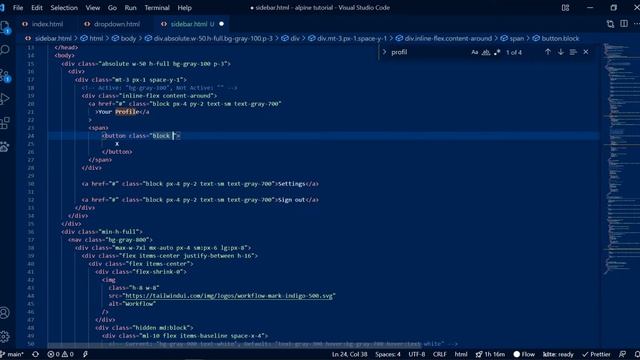Click the split editor right icon
This screenshot has width=640, height=360.
tap(624, 24)
